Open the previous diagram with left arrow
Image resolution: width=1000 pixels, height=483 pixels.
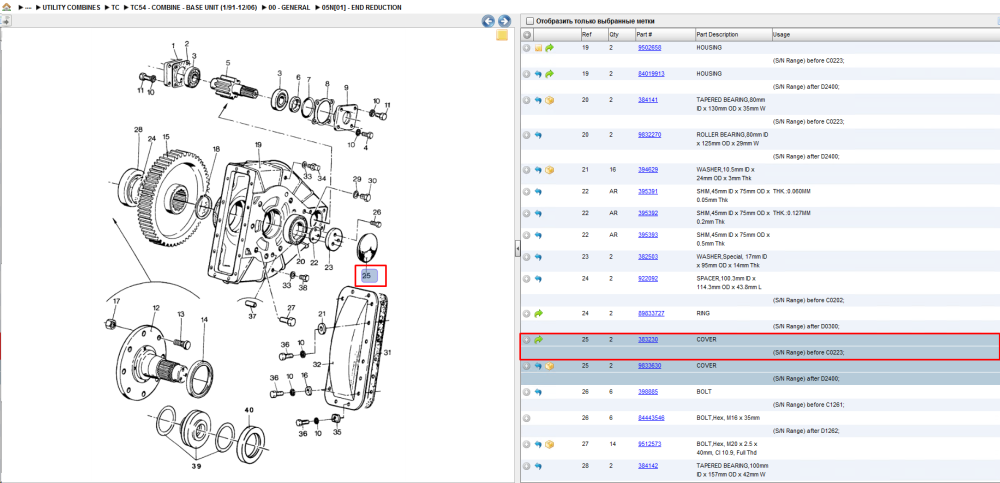tap(489, 21)
